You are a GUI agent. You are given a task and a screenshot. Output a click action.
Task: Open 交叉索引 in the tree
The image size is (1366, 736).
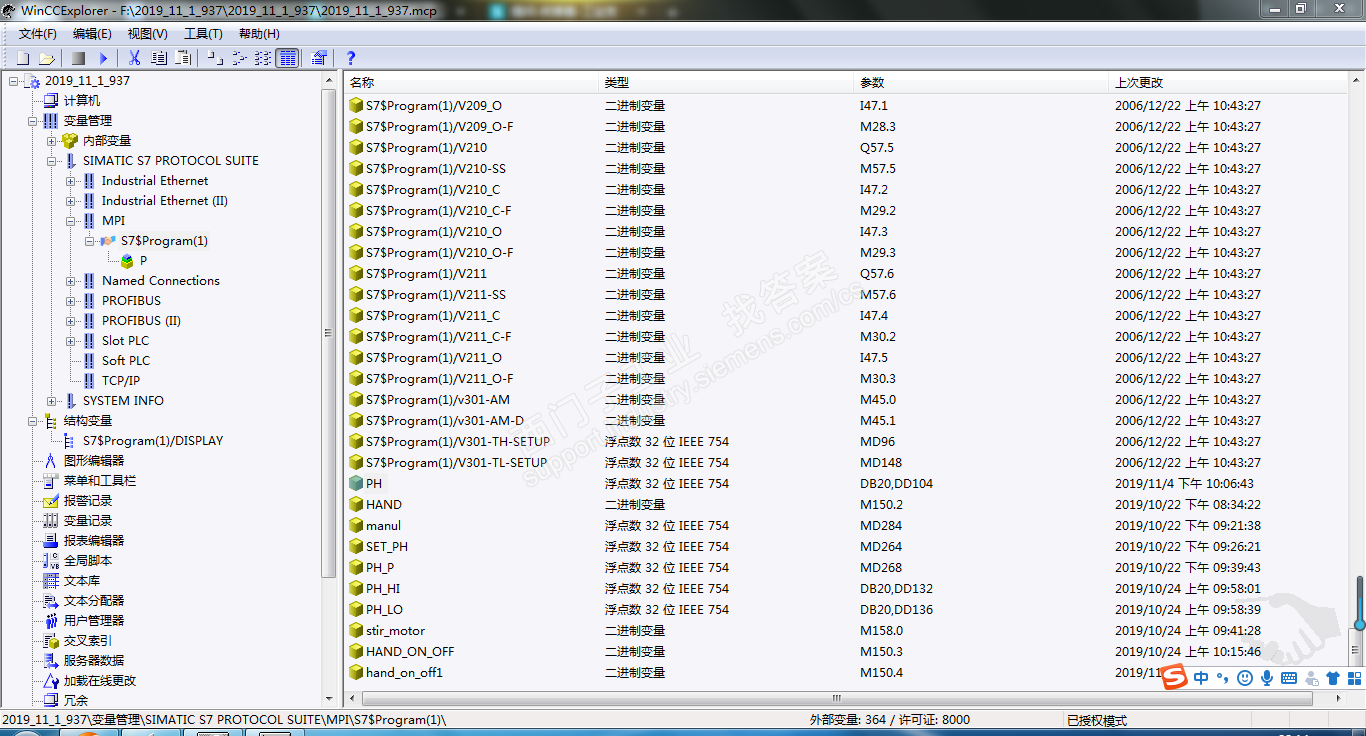coord(88,641)
